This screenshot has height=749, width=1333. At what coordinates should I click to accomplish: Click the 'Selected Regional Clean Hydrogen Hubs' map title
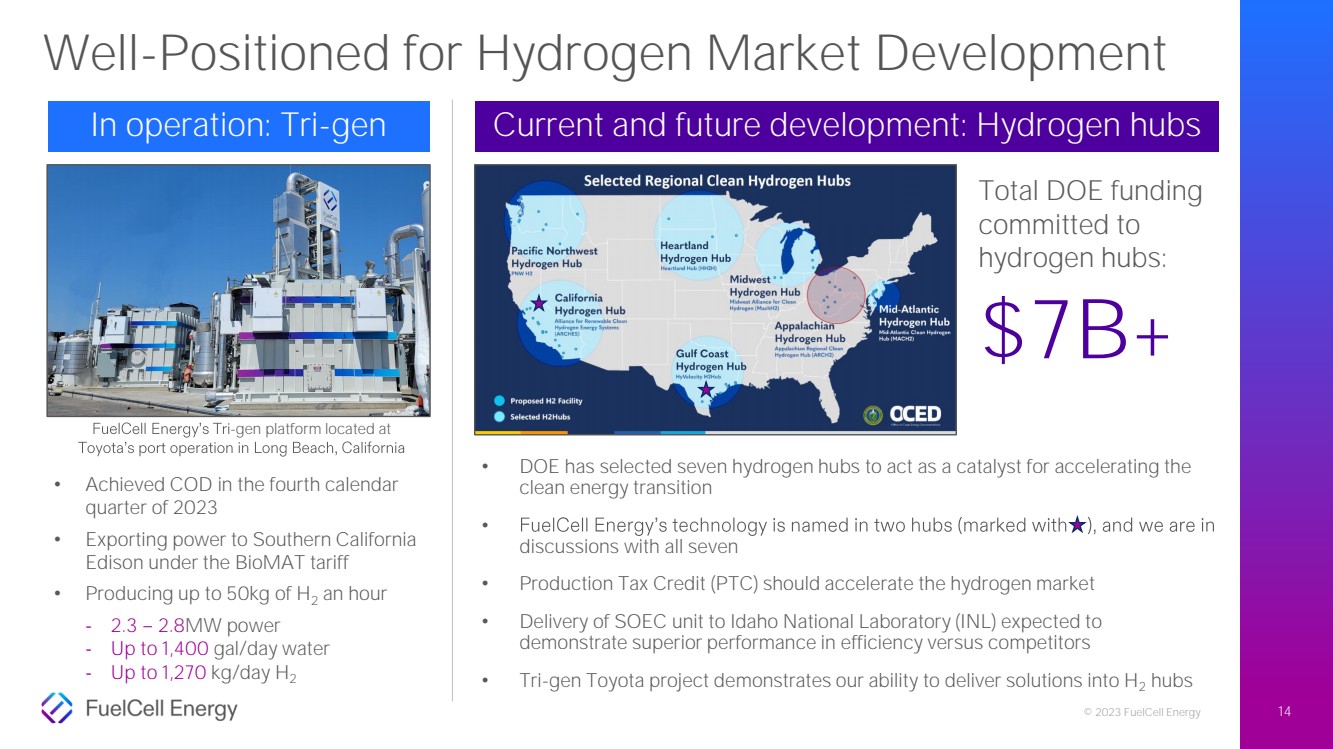717,181
